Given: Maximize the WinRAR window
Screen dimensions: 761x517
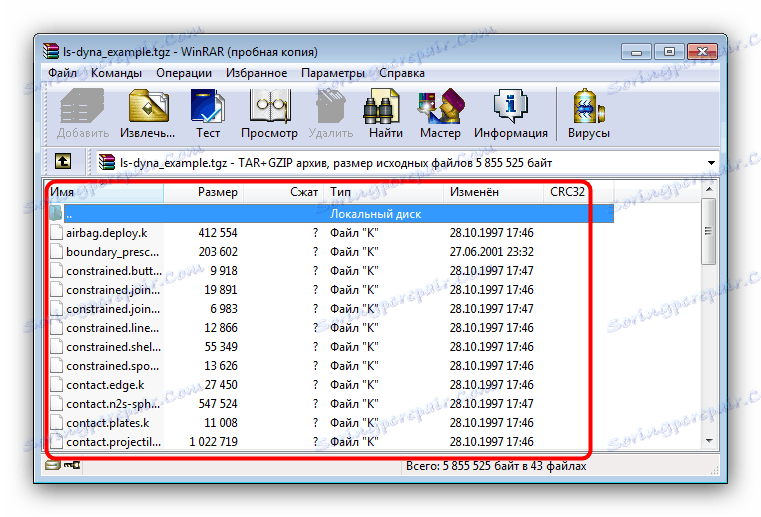Looking at the screenshot, I should pos(669,51).
